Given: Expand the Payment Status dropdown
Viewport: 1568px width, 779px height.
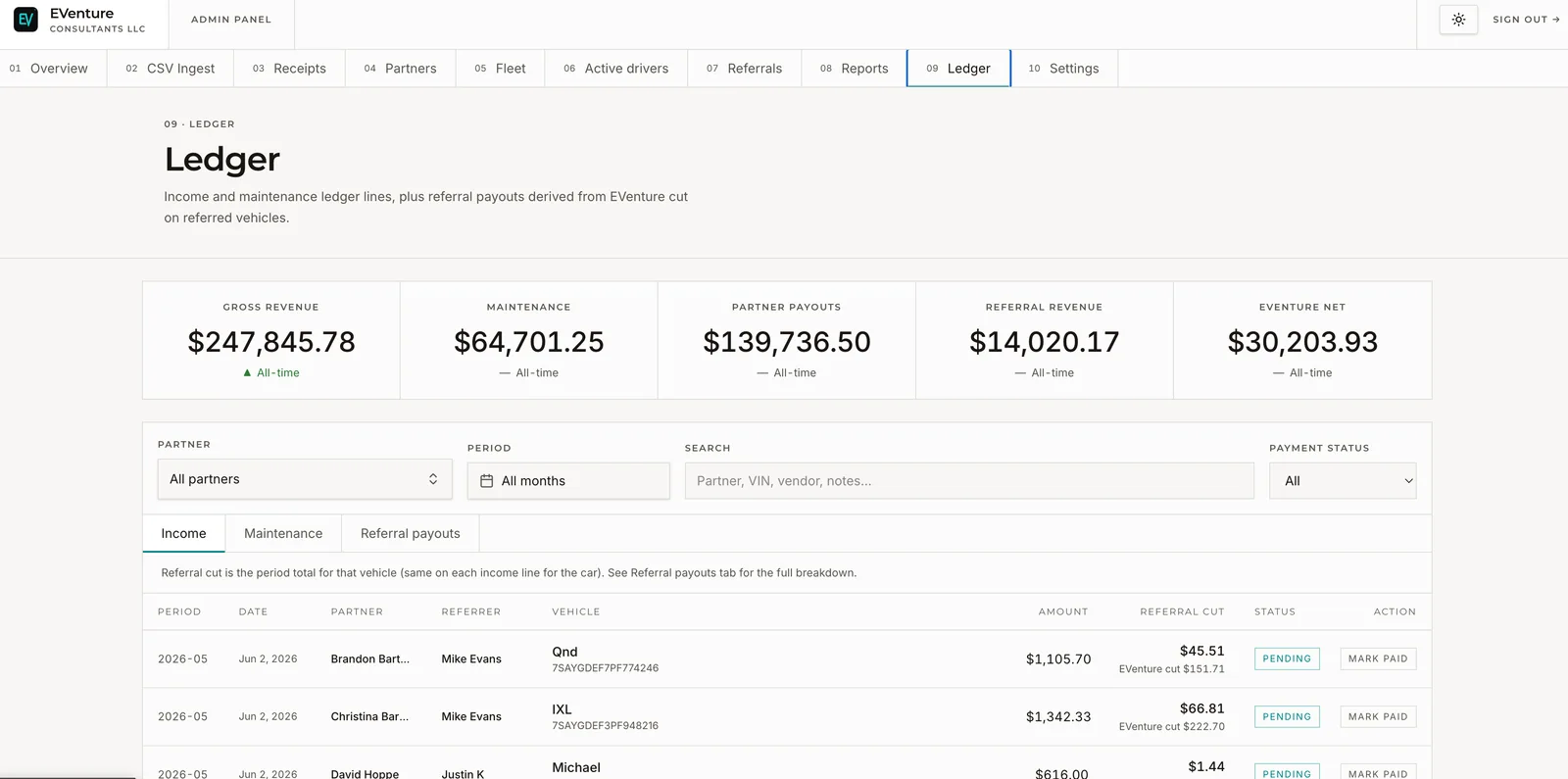Looking at the screenshot, I should [x=1343, y=481].
